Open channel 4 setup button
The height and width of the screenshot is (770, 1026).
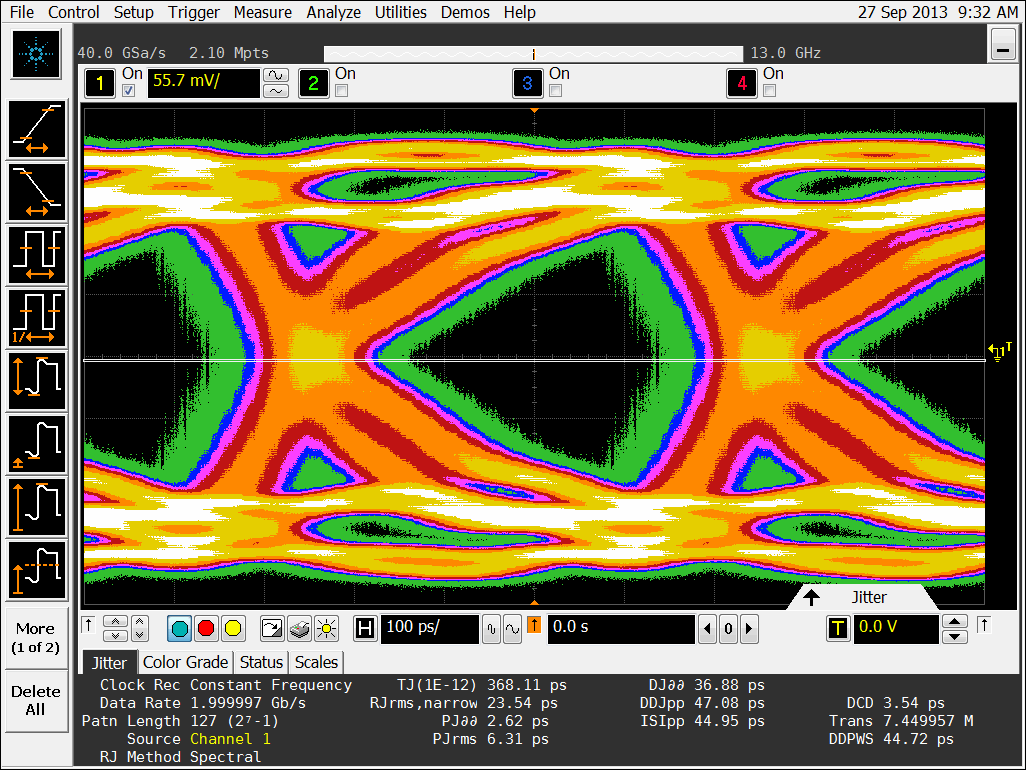(741, 83)
